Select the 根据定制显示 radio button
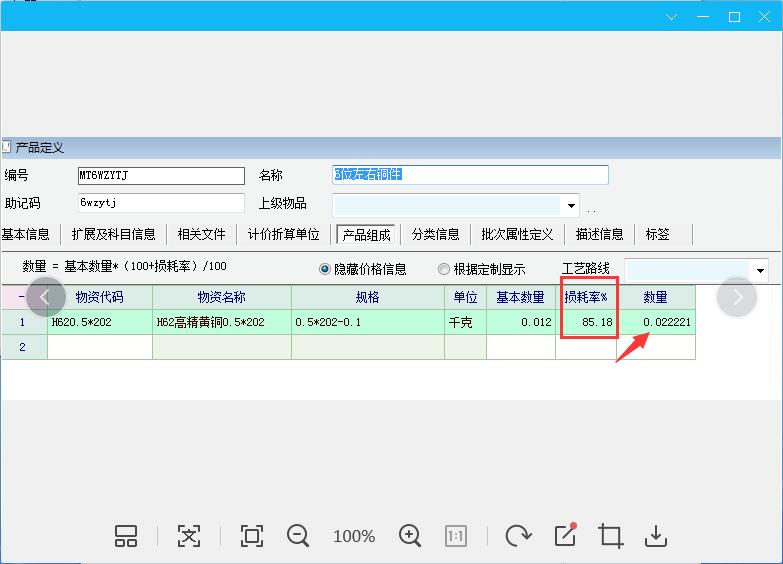 [444, 269]
